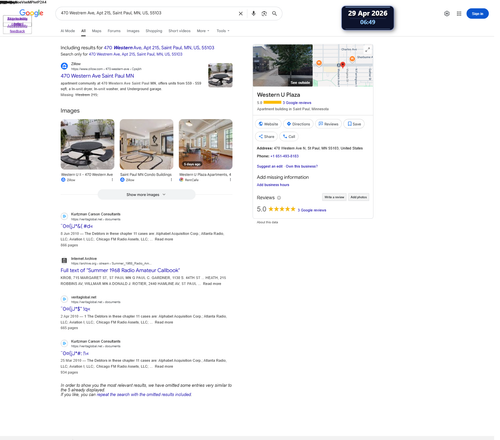Get Directions to Western U Plaza
Image resolution: width=500 pixels, height=440 pixels.
point(298,124)
